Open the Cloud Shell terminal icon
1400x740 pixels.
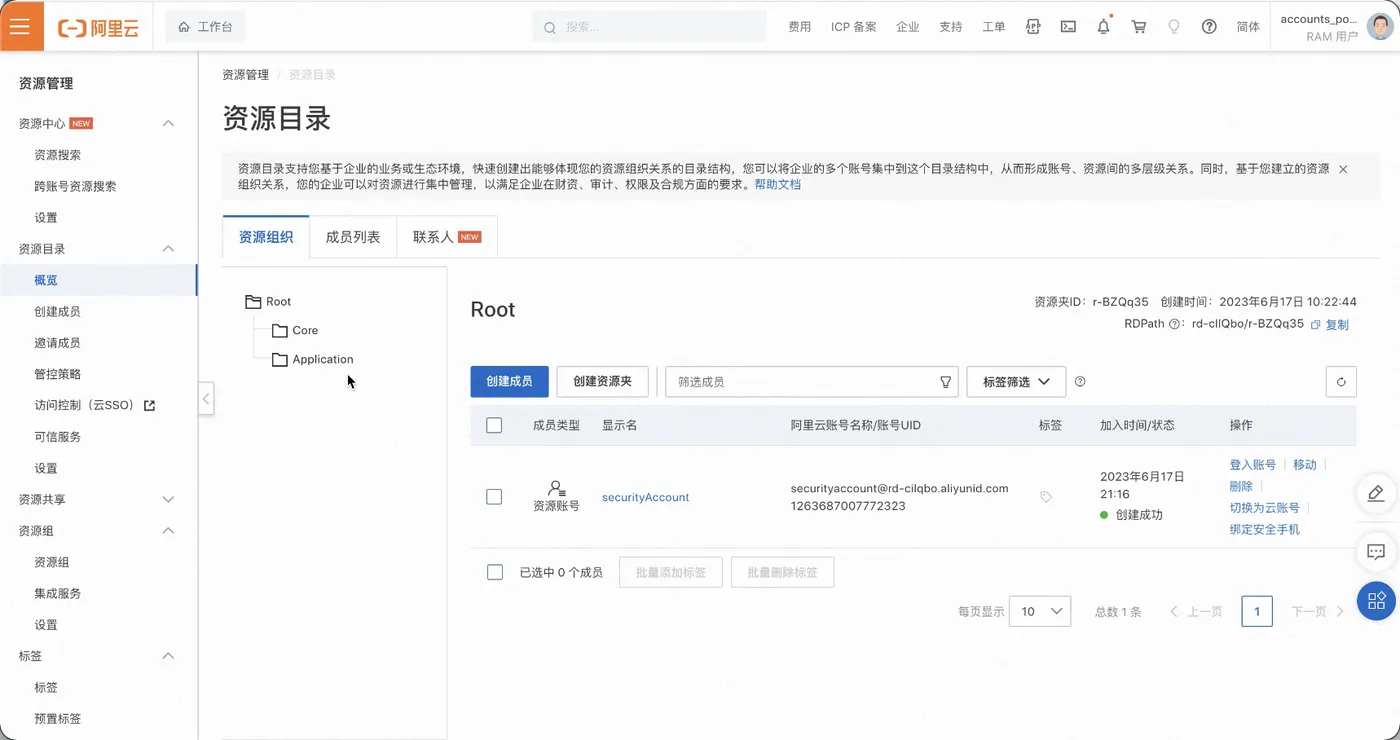click(x=1068, y=27)
